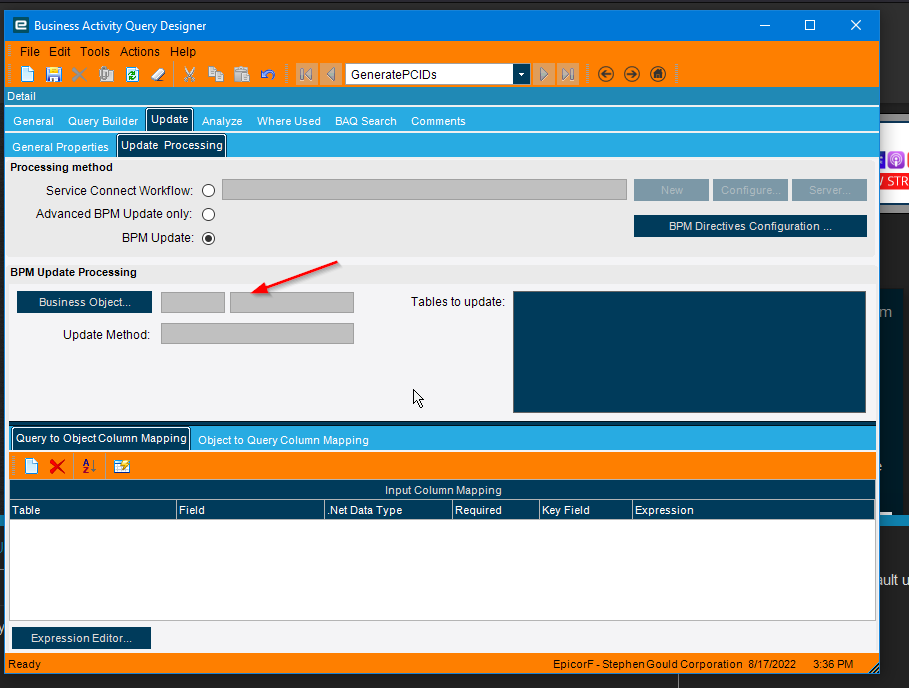Open the Expression Editor... button
The width and height of the screenshot is (909, 688).
81,638
